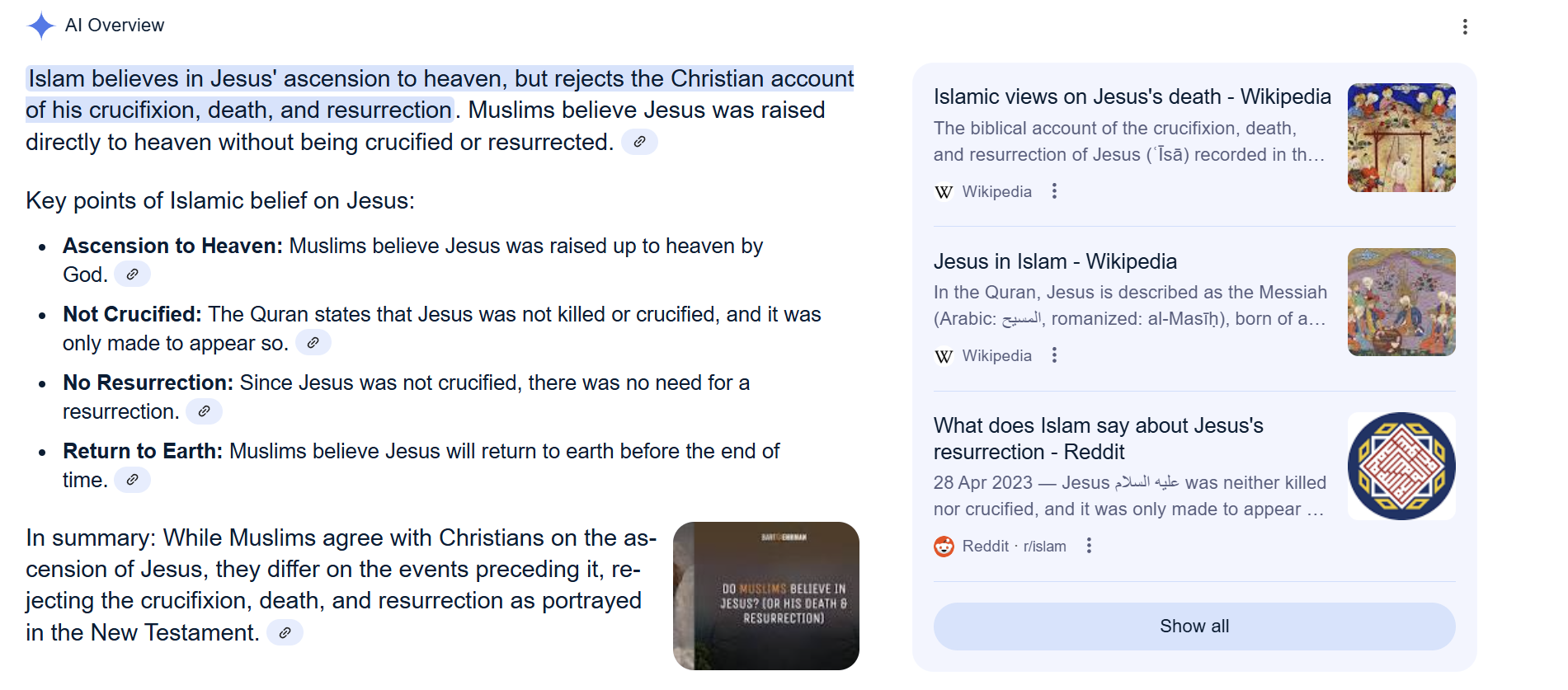Open options menu for first Wikipedia source
The height and width of the screenshot is (690, 1568).
pyautogui.click(x=1054, y=191)
